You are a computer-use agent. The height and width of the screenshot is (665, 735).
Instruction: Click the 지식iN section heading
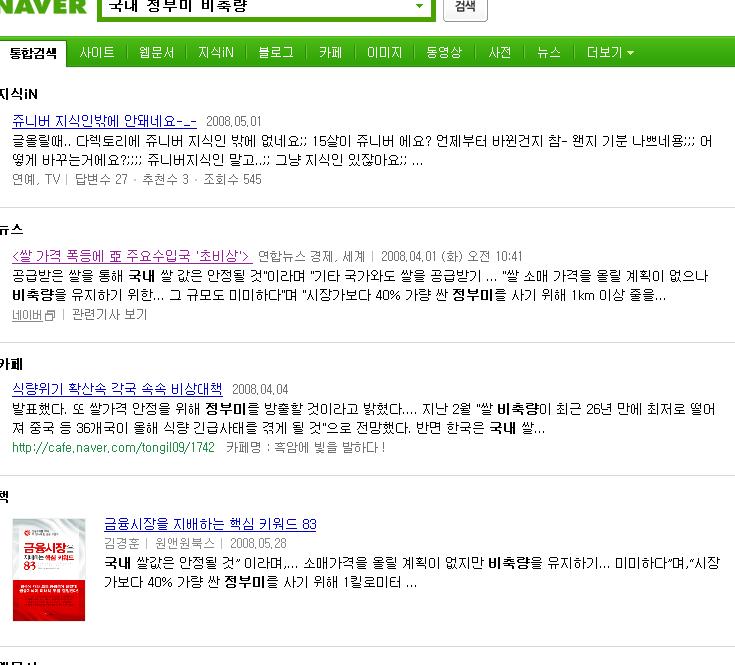[19, 94]
